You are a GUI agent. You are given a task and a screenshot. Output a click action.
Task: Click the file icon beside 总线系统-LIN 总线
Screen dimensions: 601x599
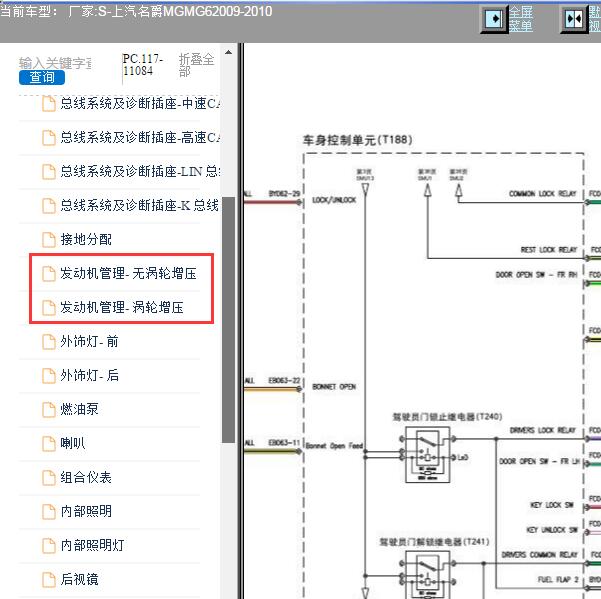[49, 172]
